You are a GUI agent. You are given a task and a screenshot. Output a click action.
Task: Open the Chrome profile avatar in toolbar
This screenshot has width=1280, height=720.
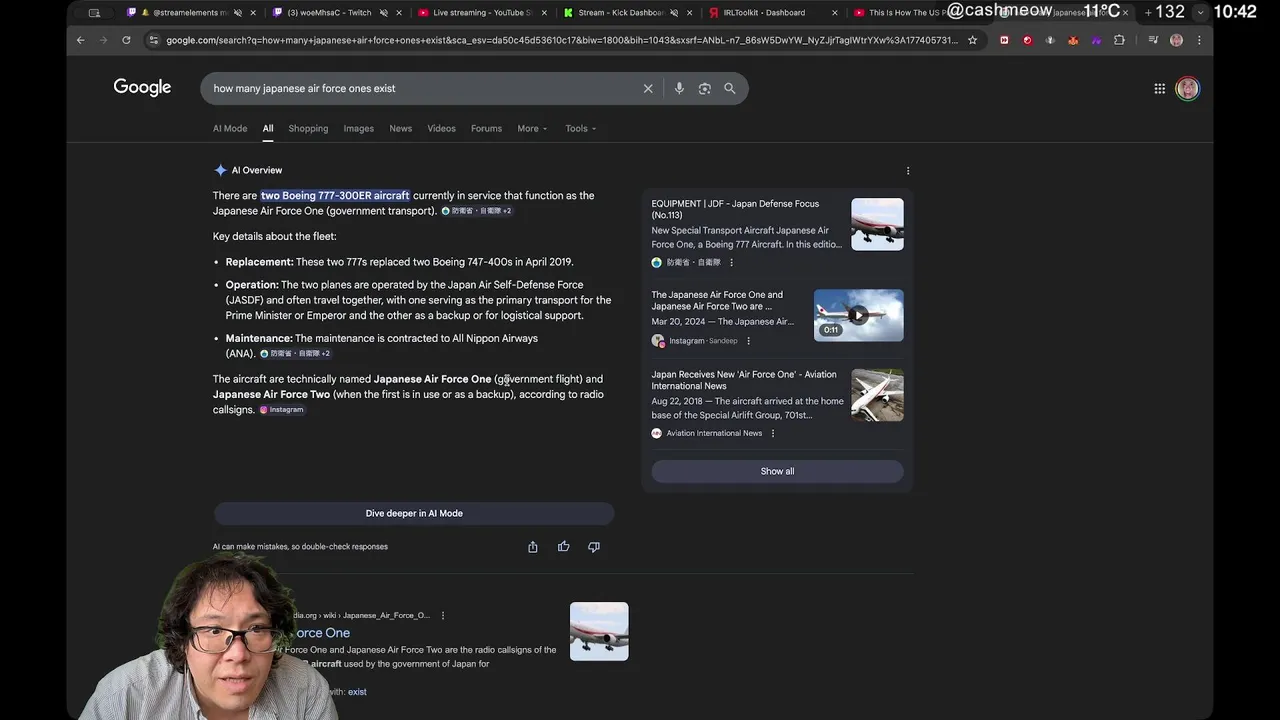(1176, 40)
